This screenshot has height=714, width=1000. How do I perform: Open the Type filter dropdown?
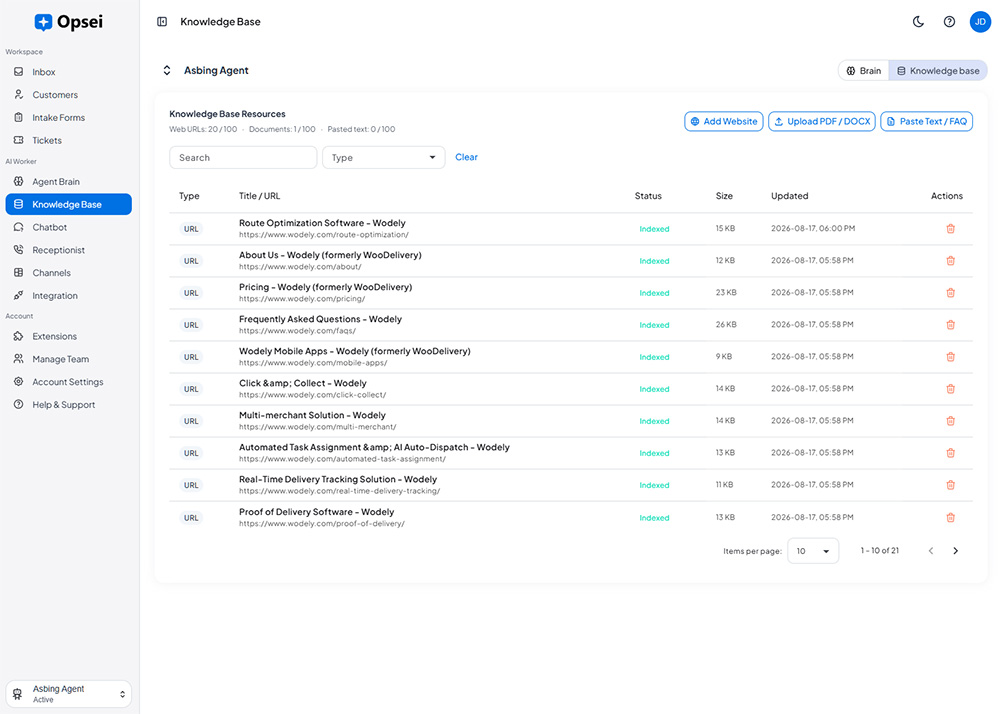coord(383,157)
